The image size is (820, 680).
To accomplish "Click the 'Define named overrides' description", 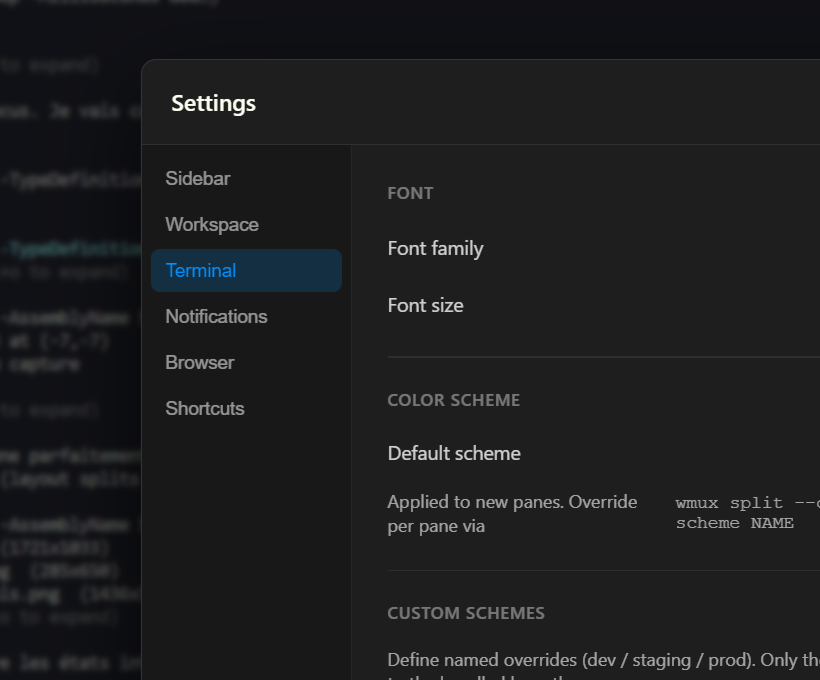I will click(x=603, y=667).
